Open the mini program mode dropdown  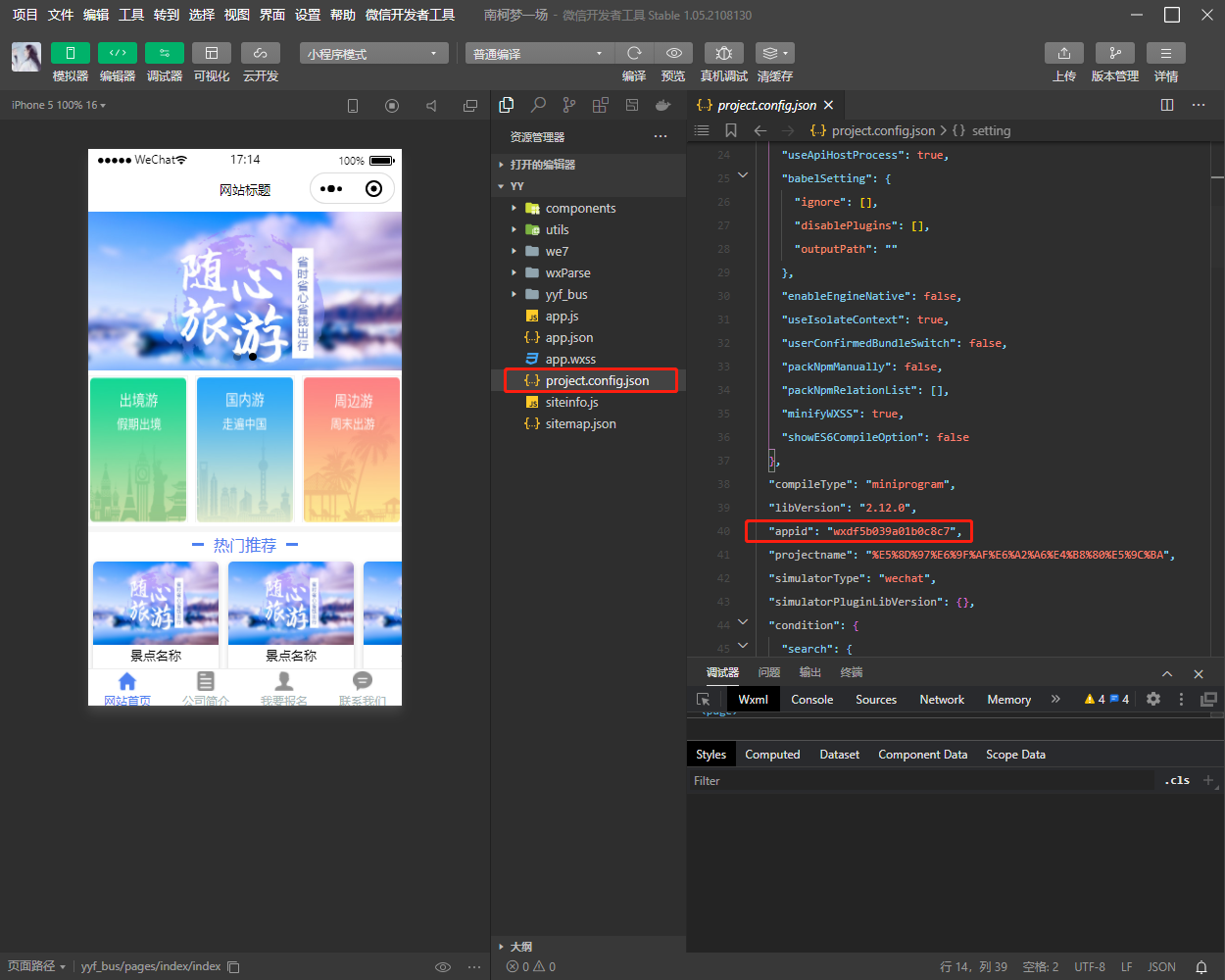(373, 54)
